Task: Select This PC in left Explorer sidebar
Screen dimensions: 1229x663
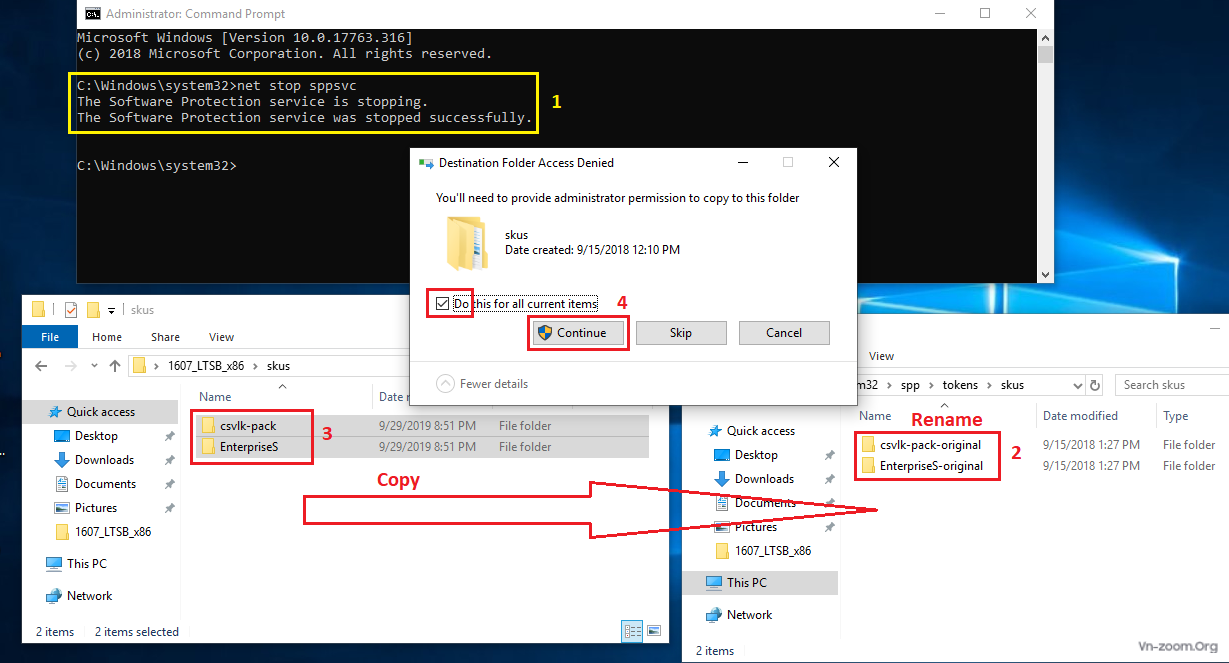Action: point(87,564)
